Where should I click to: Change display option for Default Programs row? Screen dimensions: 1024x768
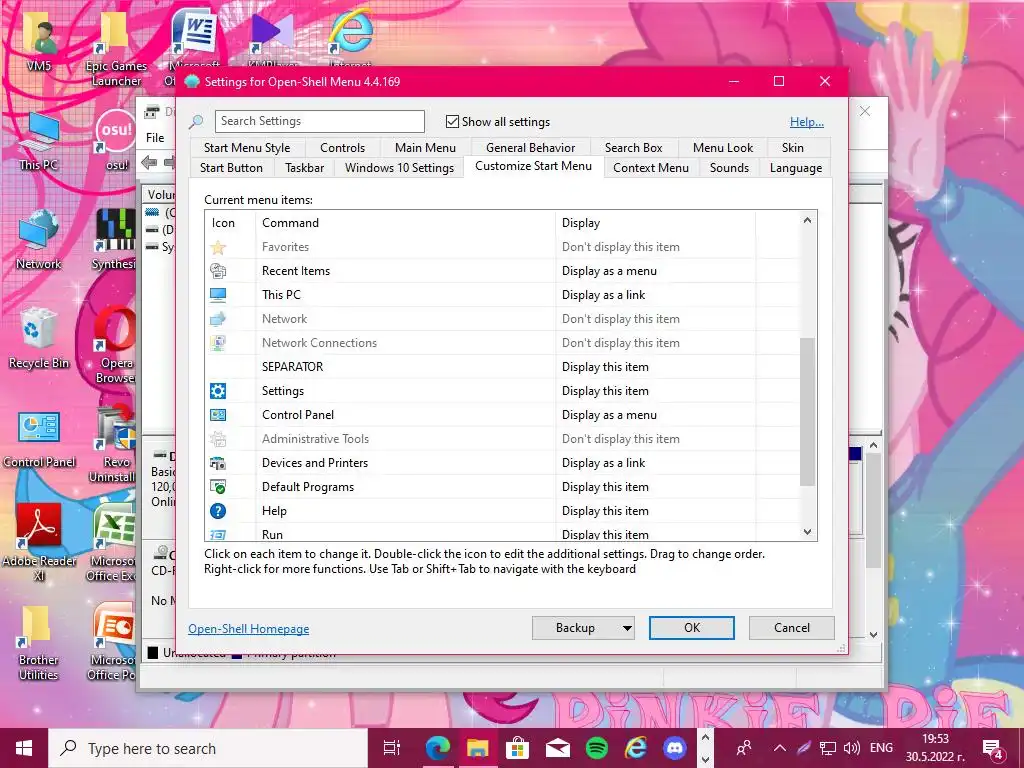pos(605,487)
